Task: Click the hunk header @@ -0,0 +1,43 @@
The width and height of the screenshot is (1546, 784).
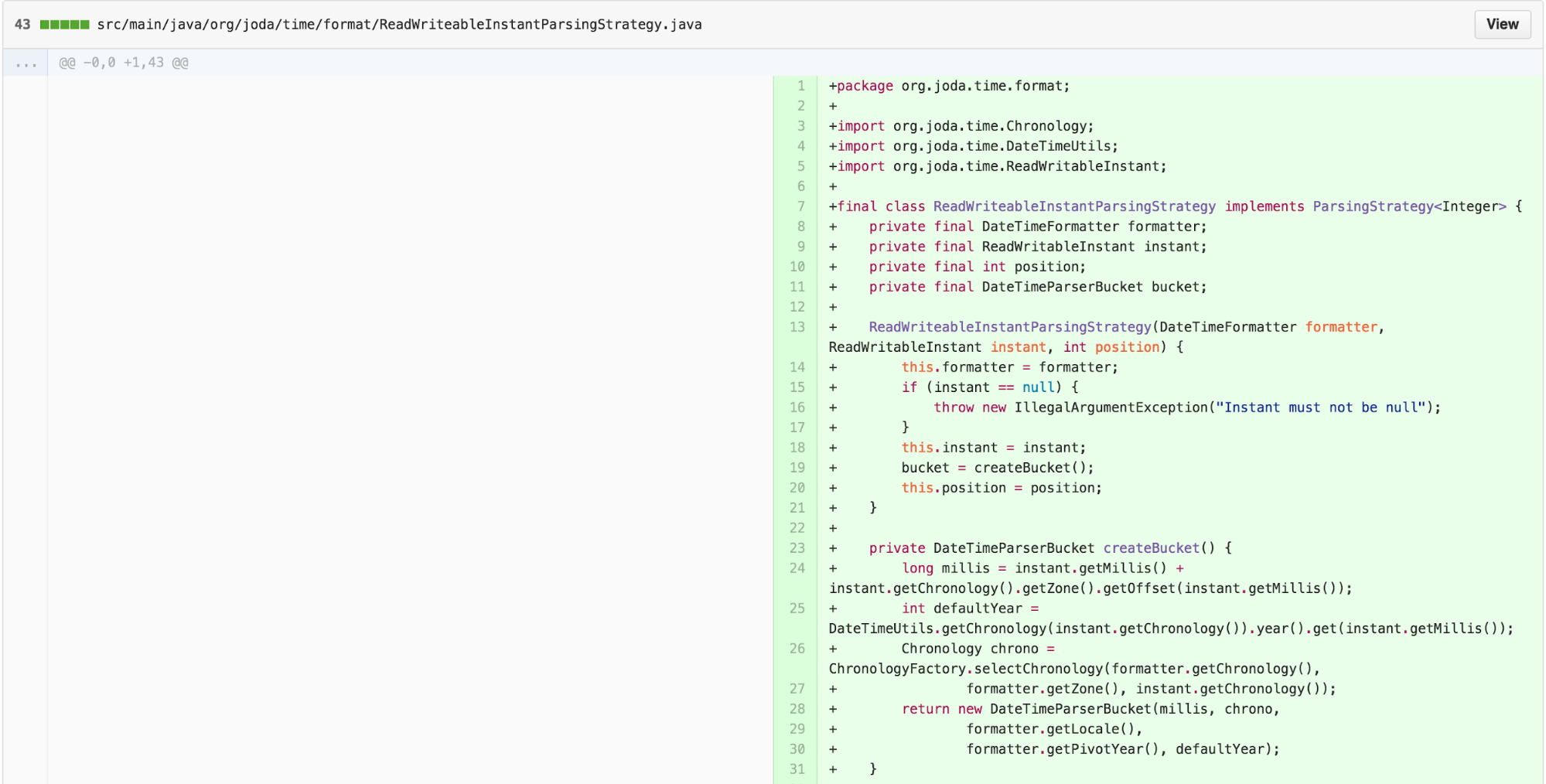Action: click(x=124, y=63)
